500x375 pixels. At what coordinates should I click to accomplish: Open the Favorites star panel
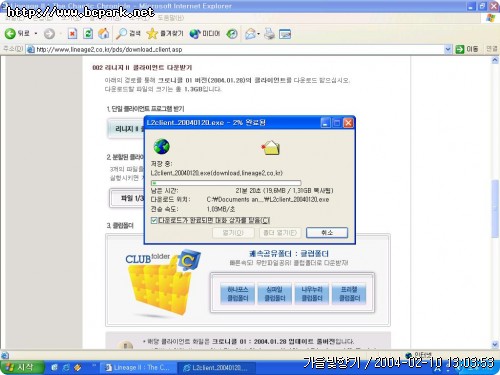165,33
